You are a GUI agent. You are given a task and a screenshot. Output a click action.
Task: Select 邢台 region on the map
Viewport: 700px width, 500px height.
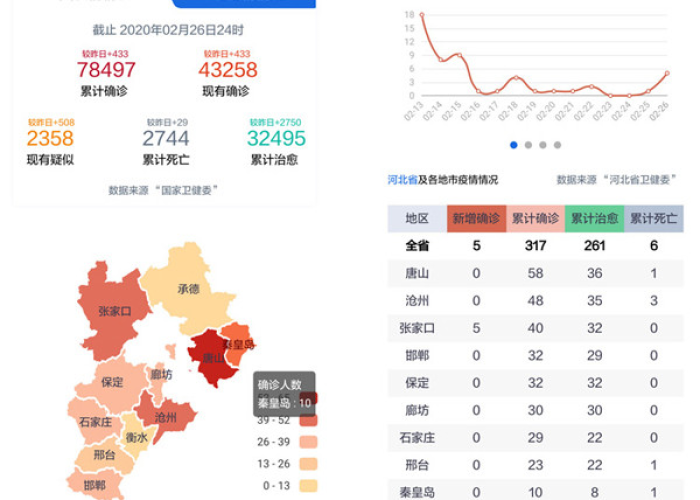pos(104,455)
